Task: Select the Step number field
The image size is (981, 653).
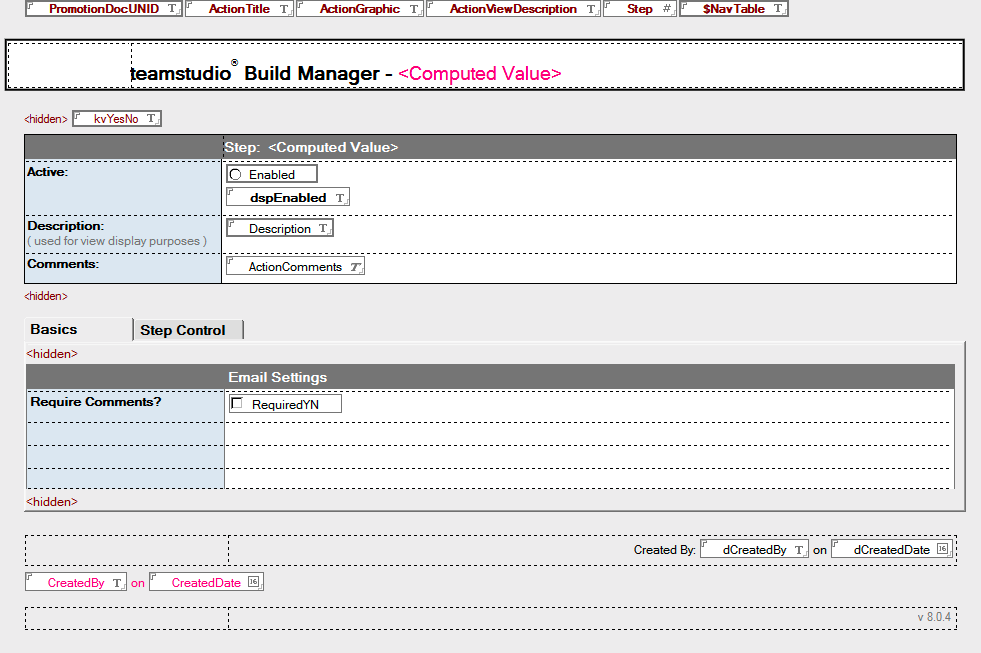Action: click(639, 9)
